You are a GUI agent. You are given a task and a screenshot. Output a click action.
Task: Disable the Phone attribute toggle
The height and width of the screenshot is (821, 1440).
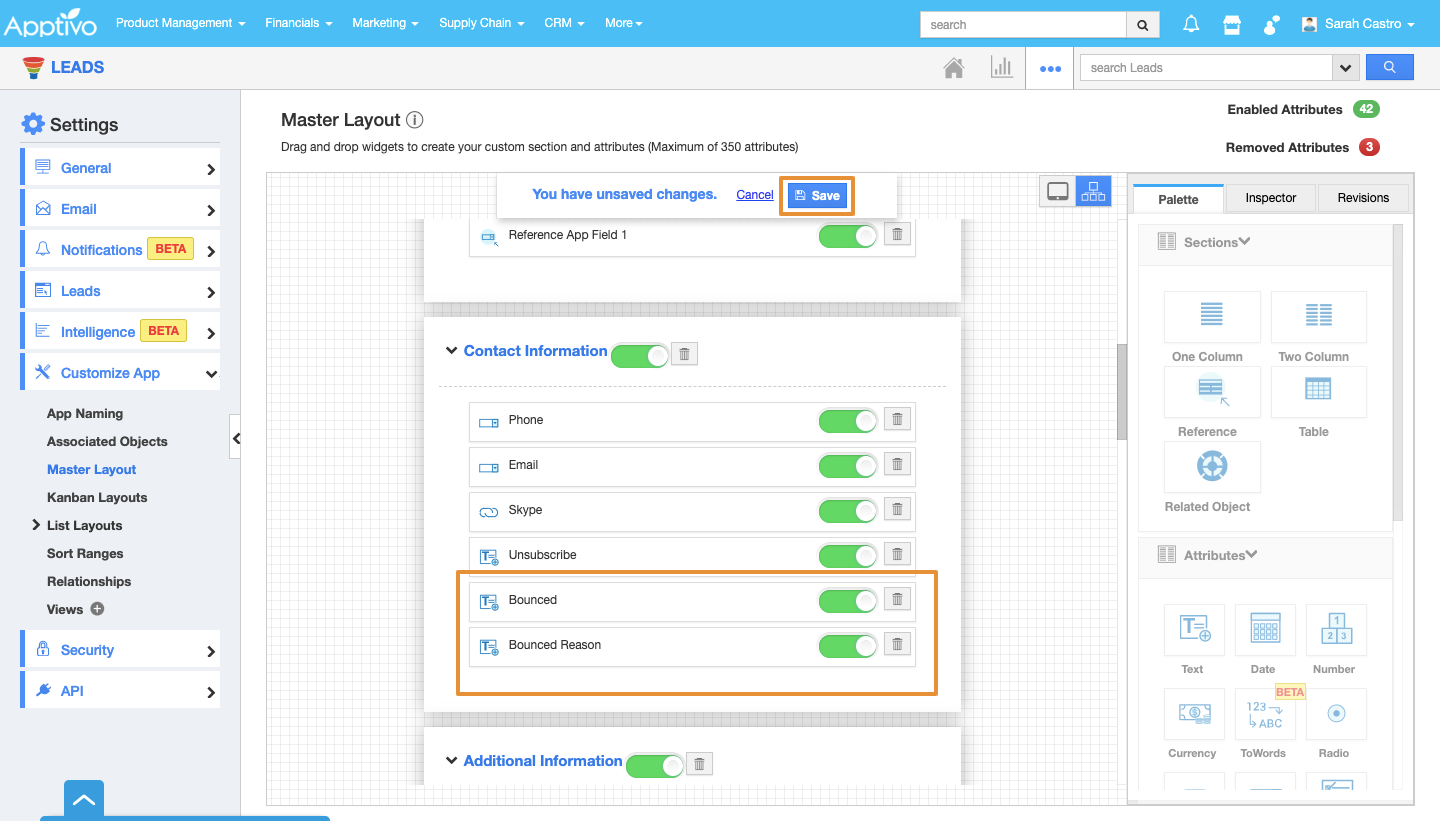pos(847,421)
